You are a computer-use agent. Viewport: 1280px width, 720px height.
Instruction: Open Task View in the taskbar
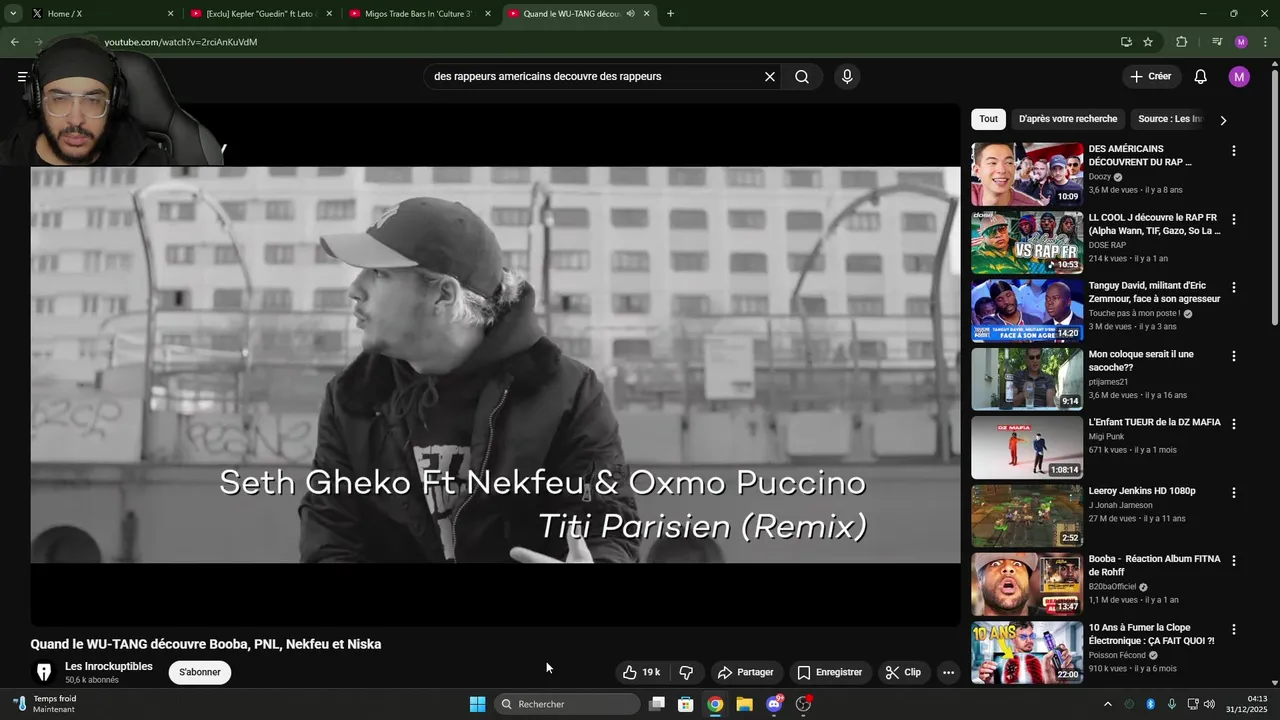click(657, 704)
